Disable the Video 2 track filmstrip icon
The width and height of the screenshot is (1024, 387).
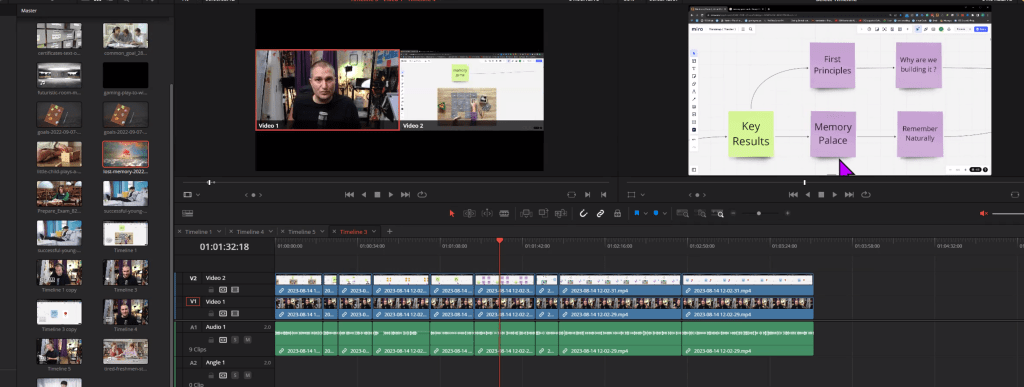click(x=235, y=289)
